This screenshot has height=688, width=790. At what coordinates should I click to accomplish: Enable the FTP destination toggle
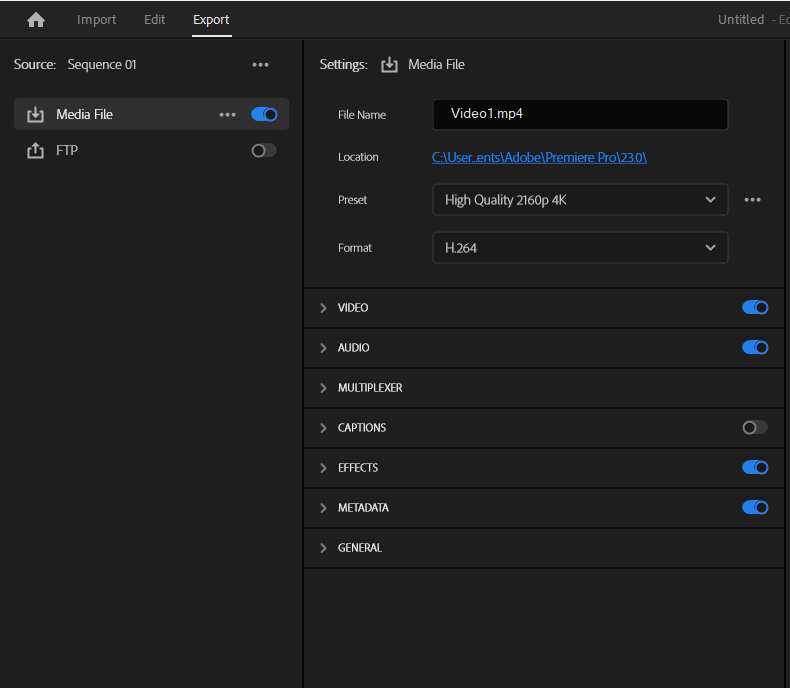pos(264,151)
